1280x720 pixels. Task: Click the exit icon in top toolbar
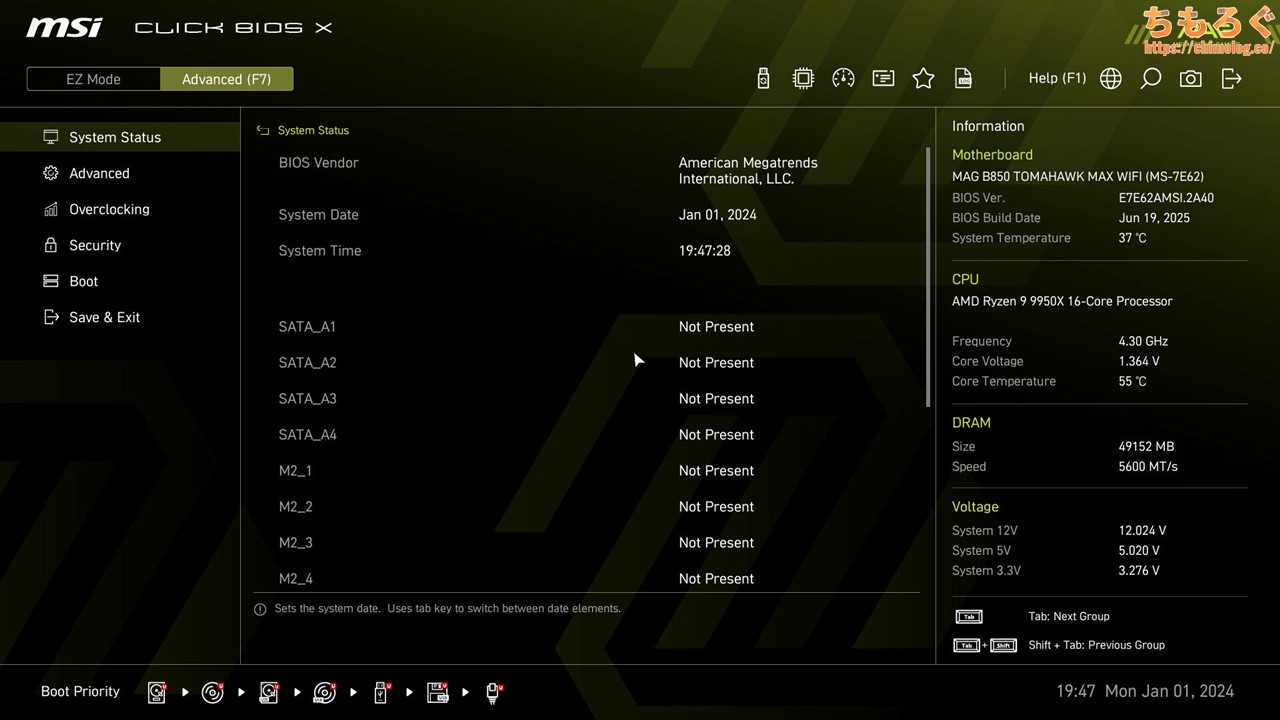[x=1231, y=78]
